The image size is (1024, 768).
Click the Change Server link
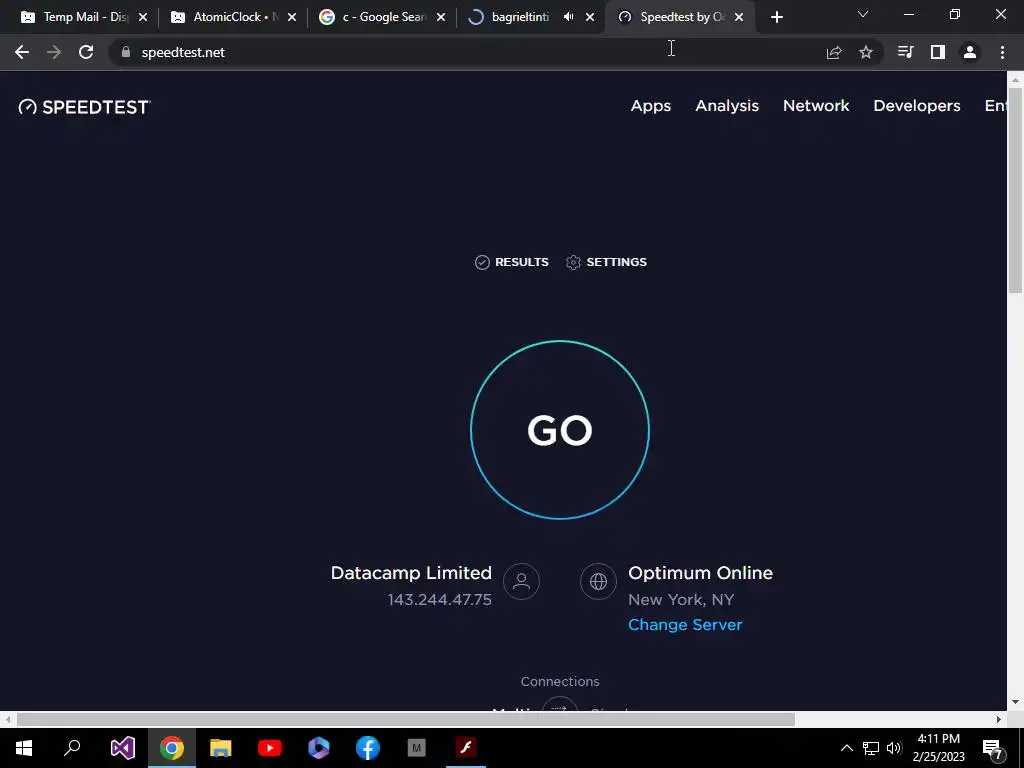(x=685, y=624)
